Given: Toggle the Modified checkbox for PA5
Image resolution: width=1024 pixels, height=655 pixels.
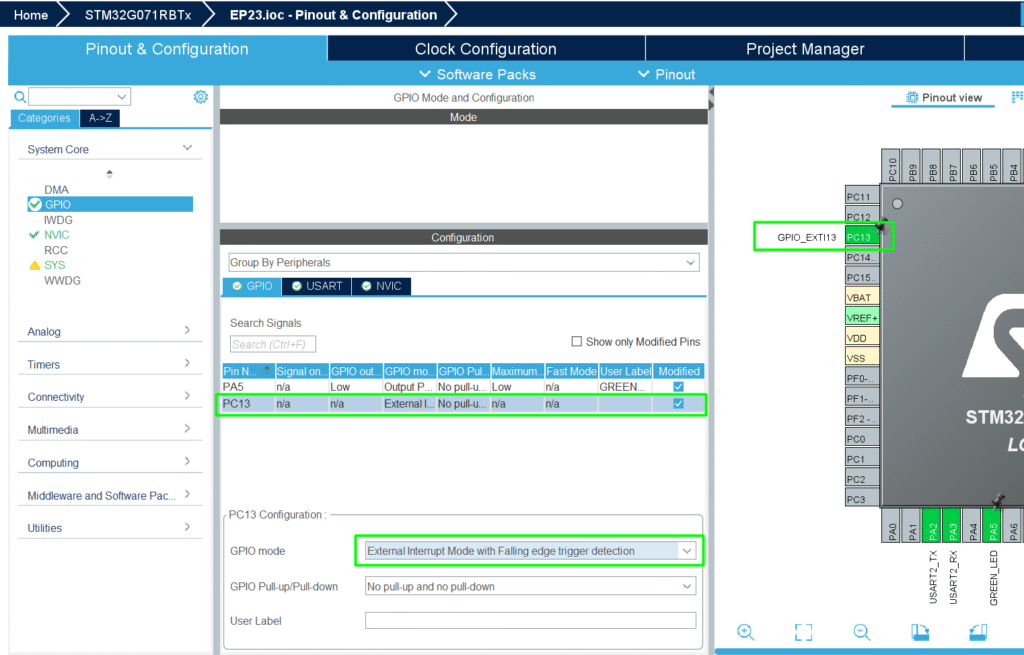Looking at the screenshot, I should coord(679,387).
